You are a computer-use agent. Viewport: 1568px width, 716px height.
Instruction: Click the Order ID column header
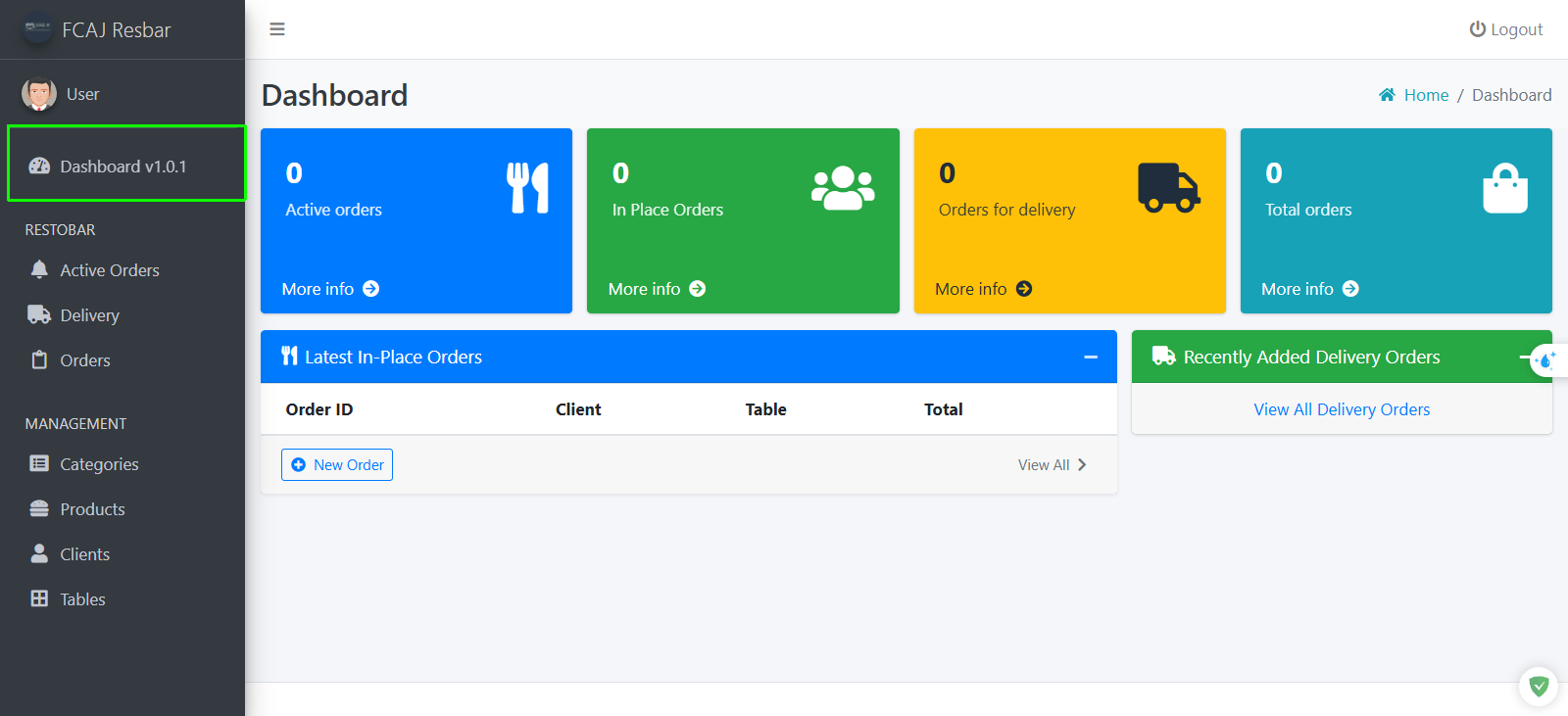pyautogui.click(x=319, y=409)
